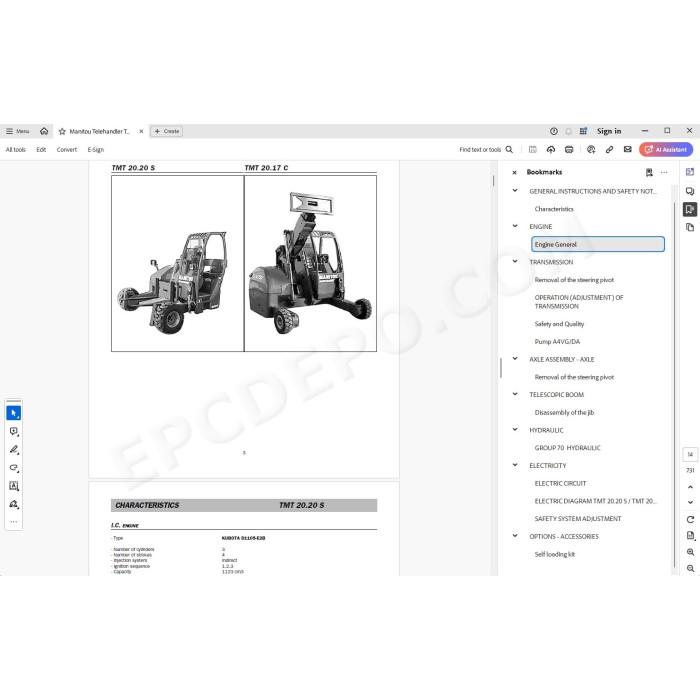700x700 pixels.
Task: Click the upload to cloud icon
Action: point(551,150)
